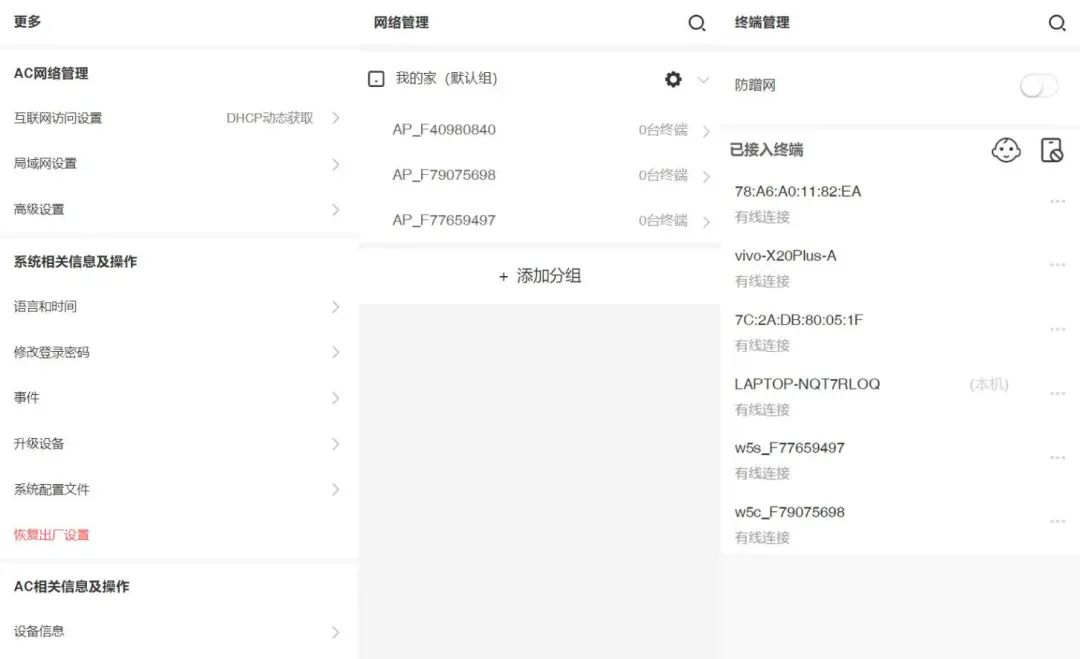Viewport: 1080px width, 659px height.
Task: Click the group icon beside 我的家
Action: coord(376,79)
